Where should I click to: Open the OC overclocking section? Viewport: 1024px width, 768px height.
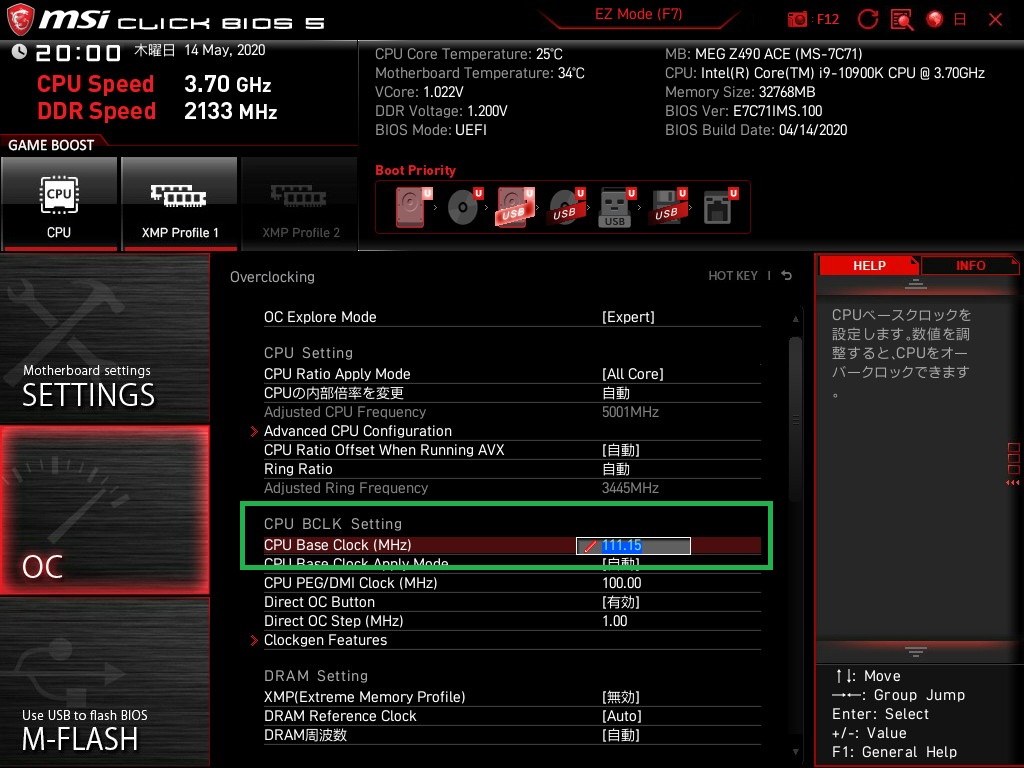click(105, 510)
